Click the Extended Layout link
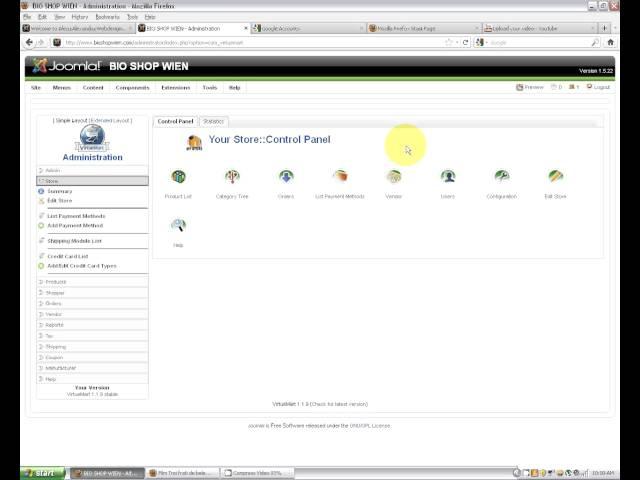The width and height of the screenshot is (640, 480). tap(110, 120)
